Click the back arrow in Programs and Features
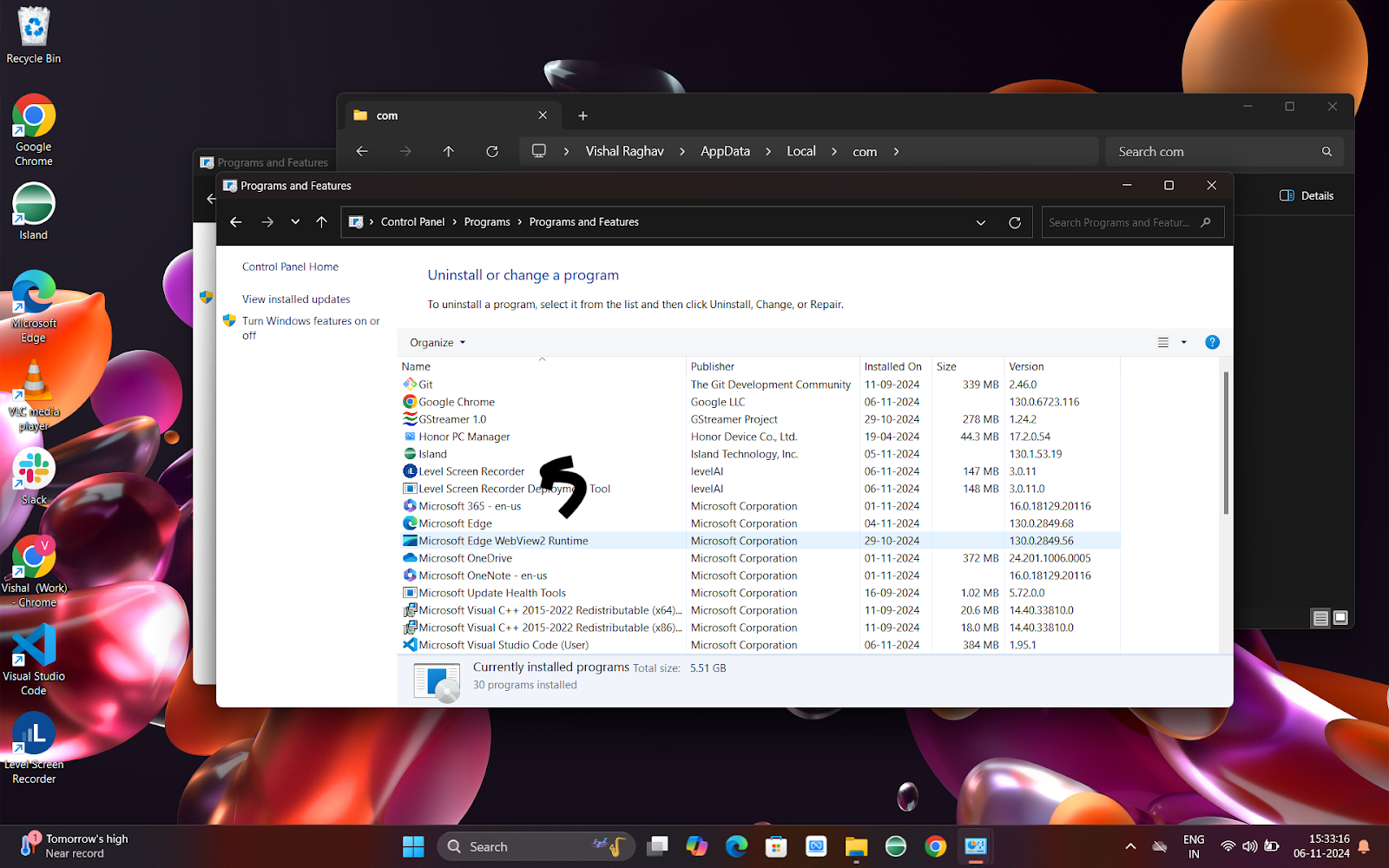 [236, 222]
